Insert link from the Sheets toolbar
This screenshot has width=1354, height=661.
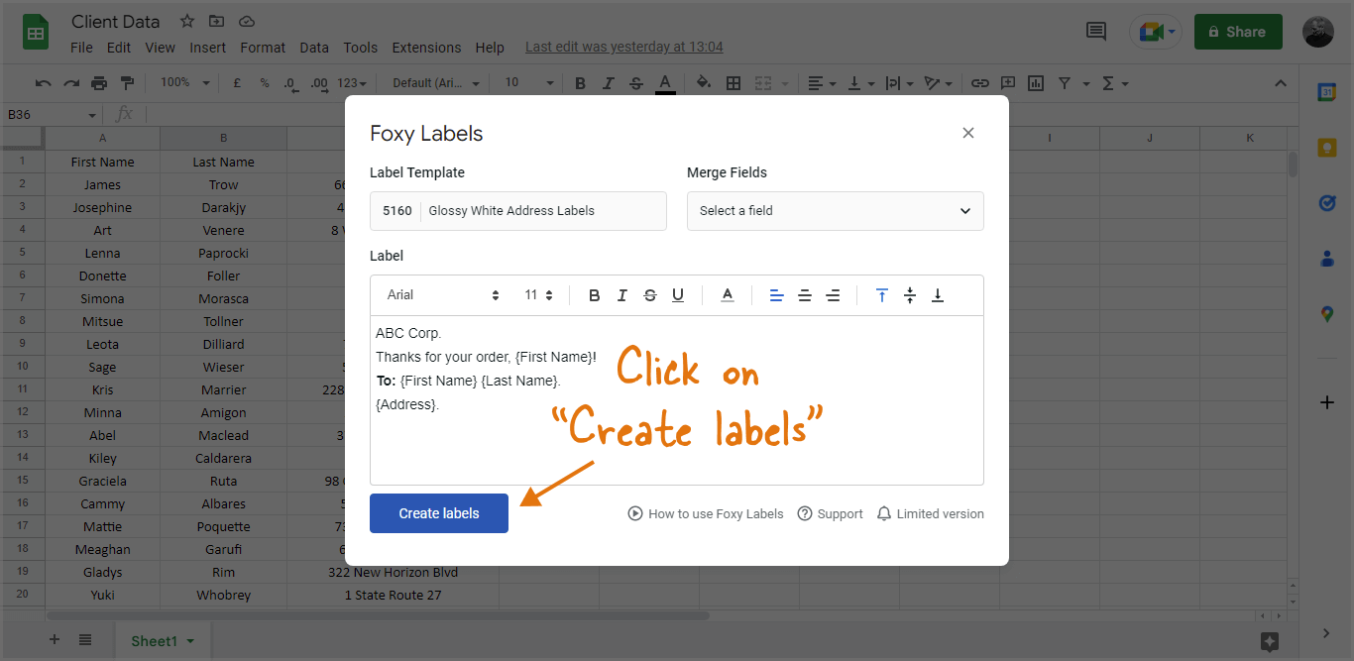pos(980,83)
